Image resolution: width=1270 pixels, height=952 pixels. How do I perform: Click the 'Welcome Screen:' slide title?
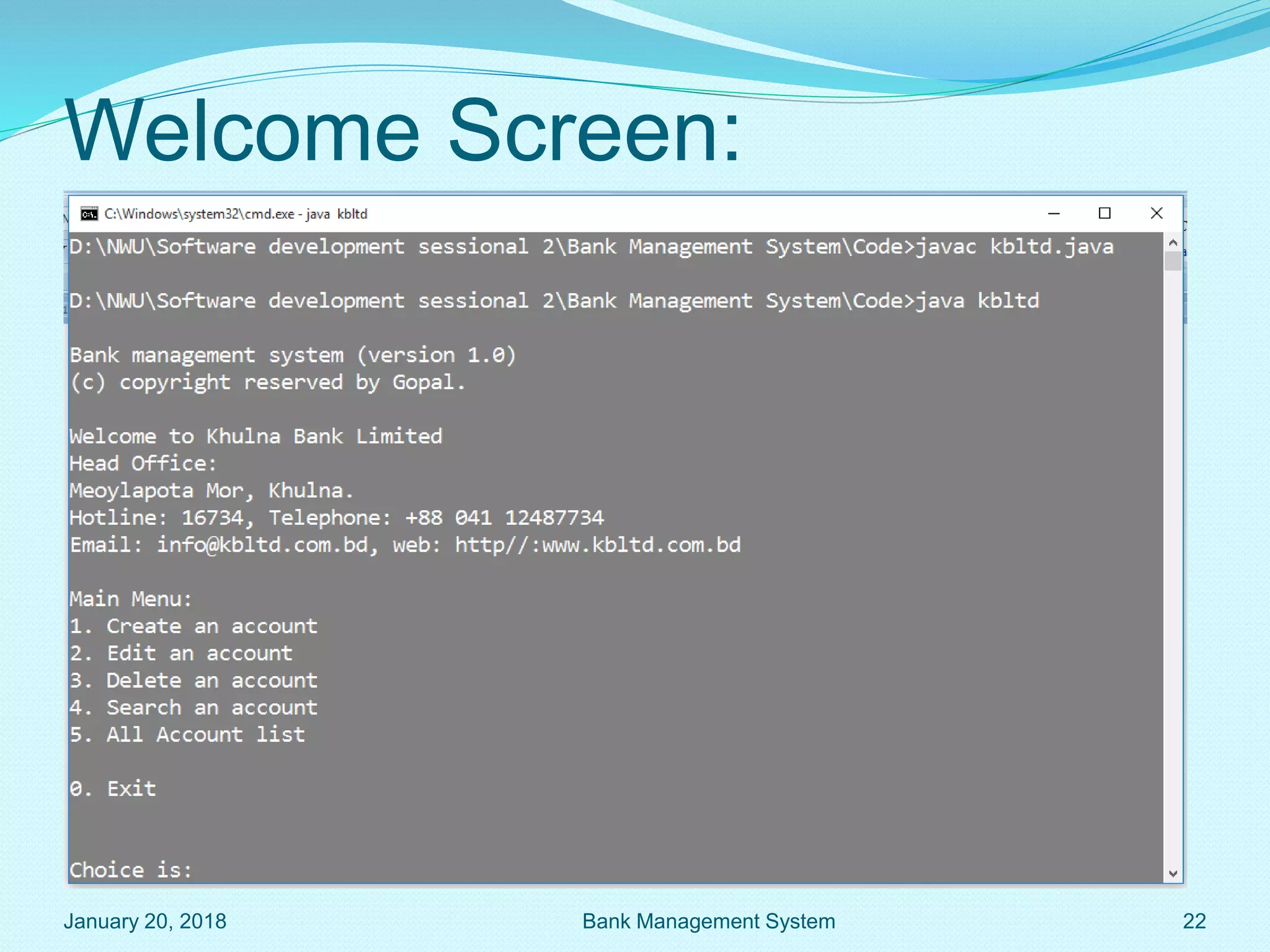(x=403, y=131)
